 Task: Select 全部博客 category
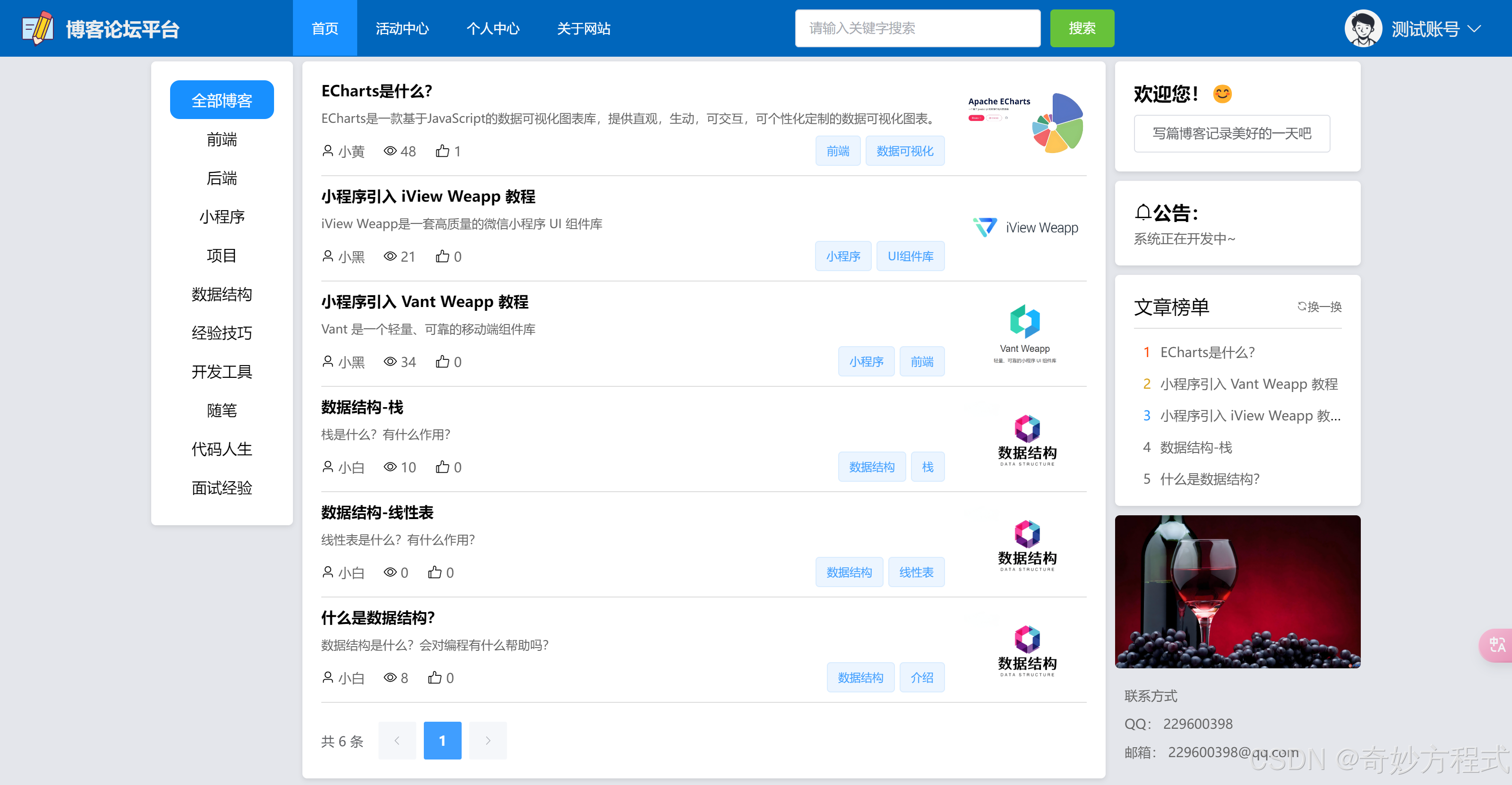click(x=222, y=100)
